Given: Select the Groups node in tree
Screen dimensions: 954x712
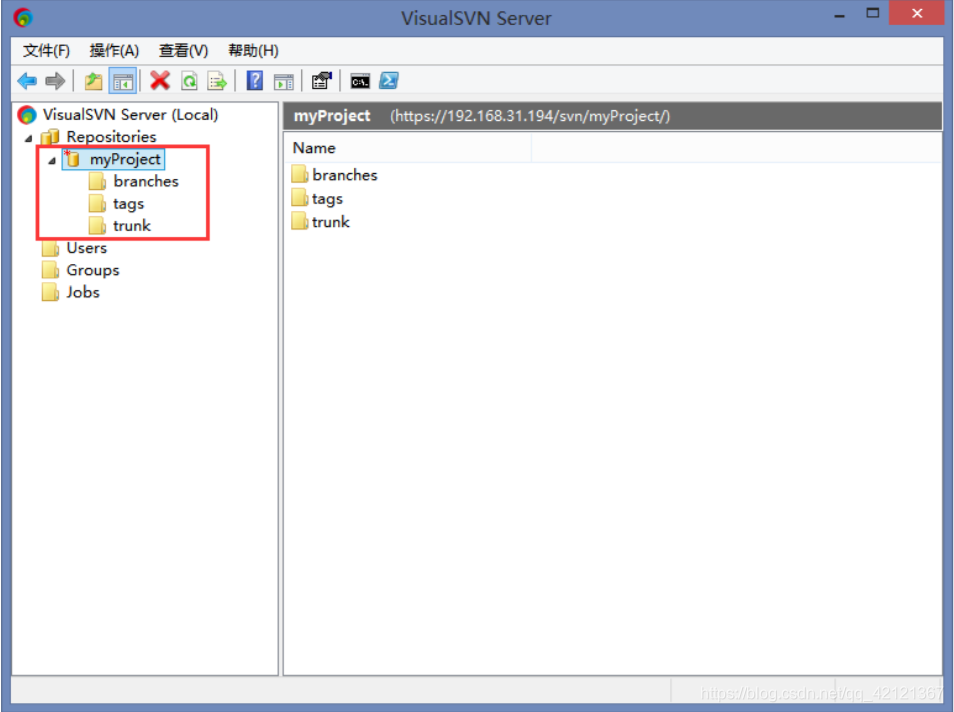Looking at the screenshot, I should pos(92,270).
